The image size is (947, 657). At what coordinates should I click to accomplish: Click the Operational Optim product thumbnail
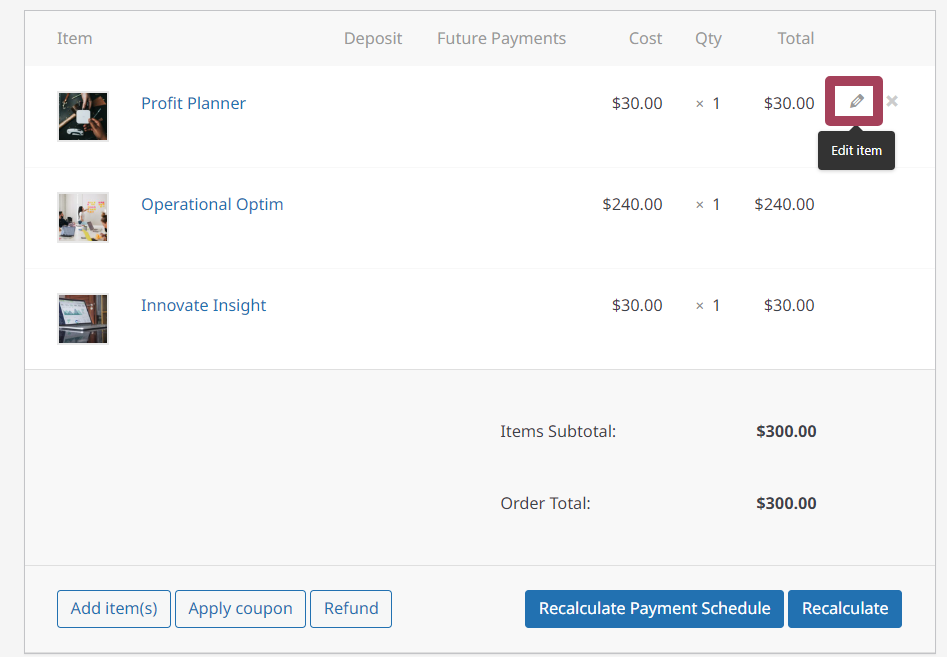83,217
